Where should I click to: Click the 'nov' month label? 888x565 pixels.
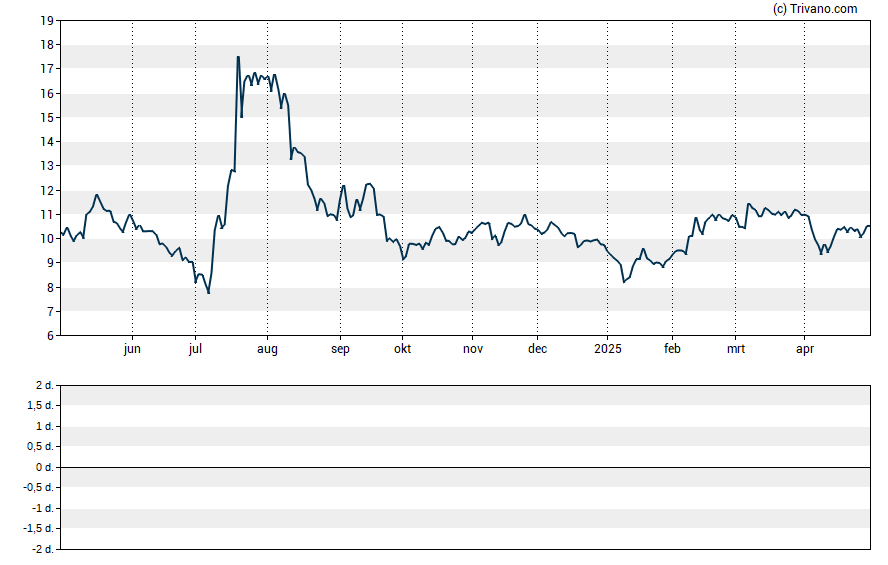coord(473,349)
